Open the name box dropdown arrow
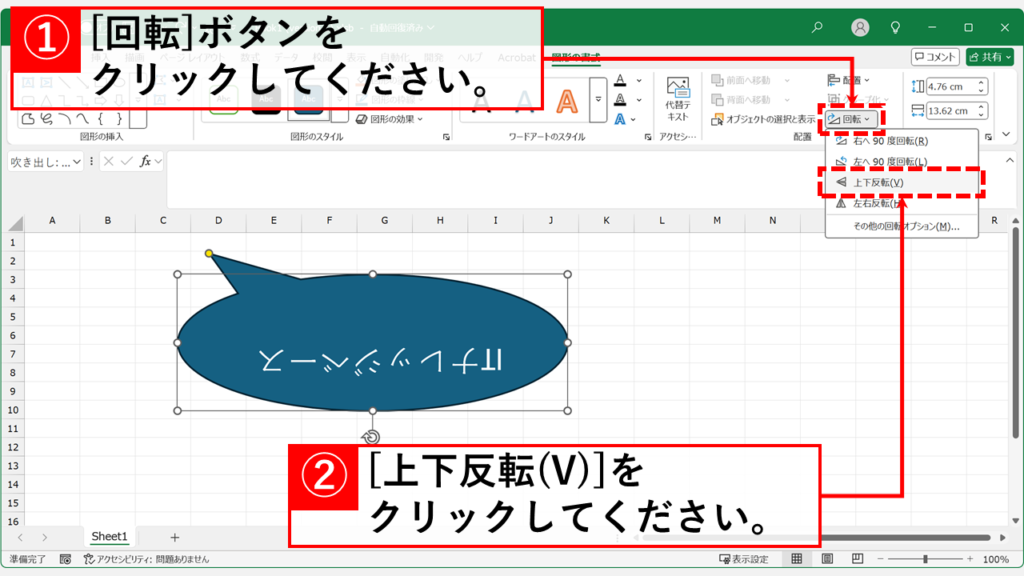Viewport: 1024px width, 576px height. coord(77,161)
